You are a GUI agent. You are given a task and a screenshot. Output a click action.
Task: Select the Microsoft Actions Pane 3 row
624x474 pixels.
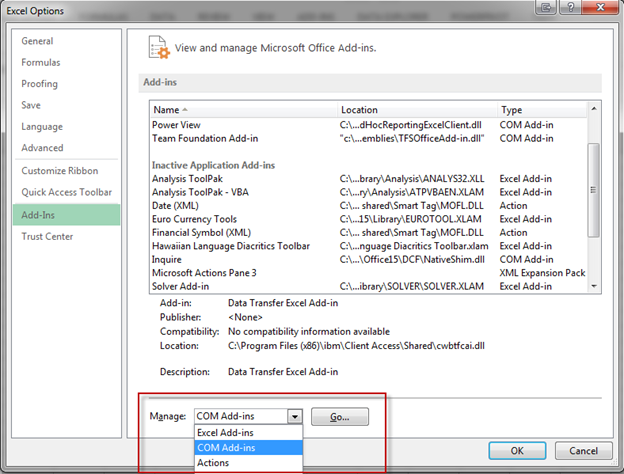click(369, 273)
